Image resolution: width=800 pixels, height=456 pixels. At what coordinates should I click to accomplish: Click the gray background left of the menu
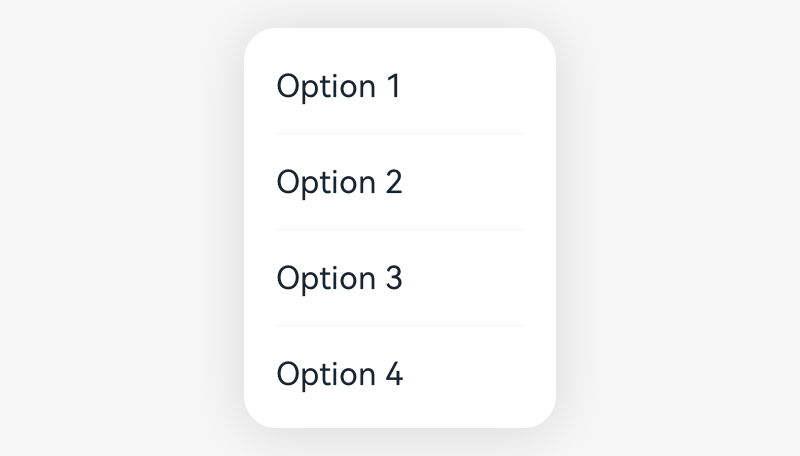pos(120,228)
